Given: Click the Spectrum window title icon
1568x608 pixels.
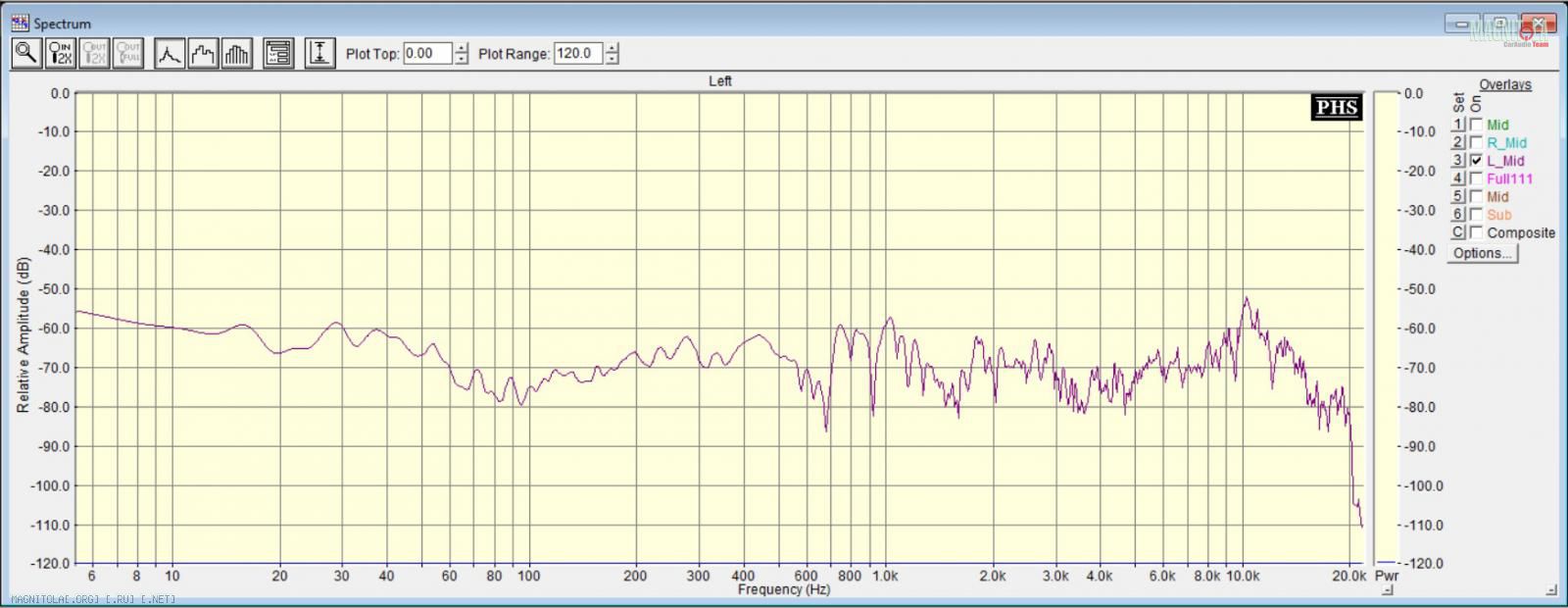Looking at the screenshot, I should point(20,23).
